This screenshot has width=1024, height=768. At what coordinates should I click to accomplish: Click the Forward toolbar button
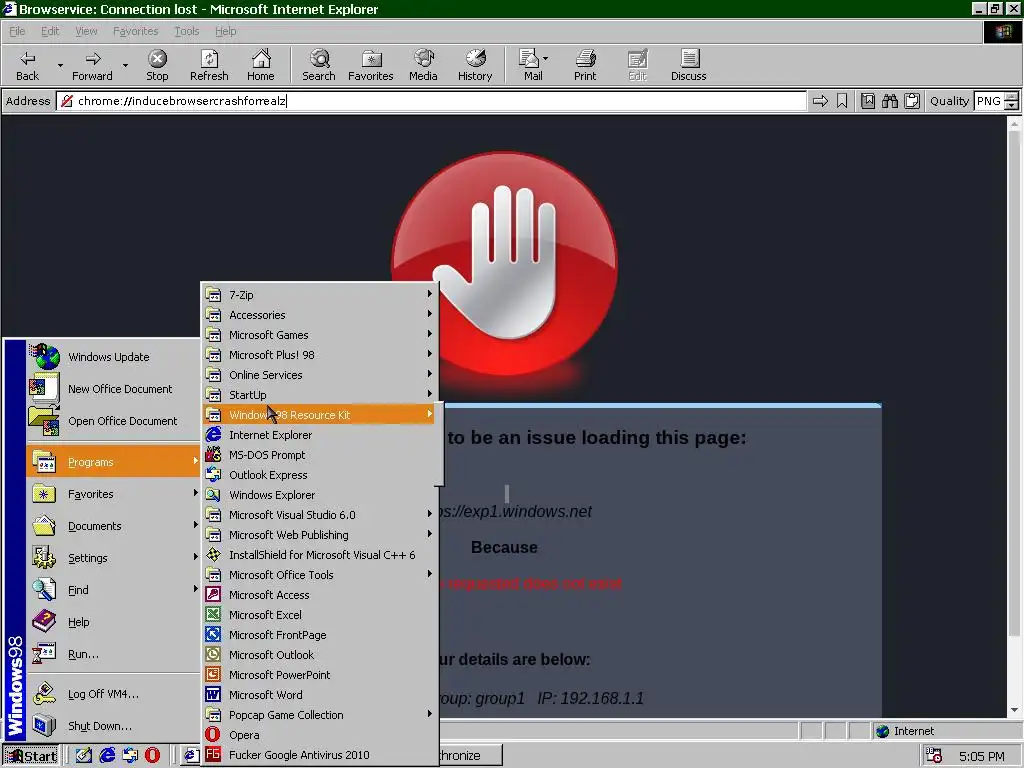point(92,65)
